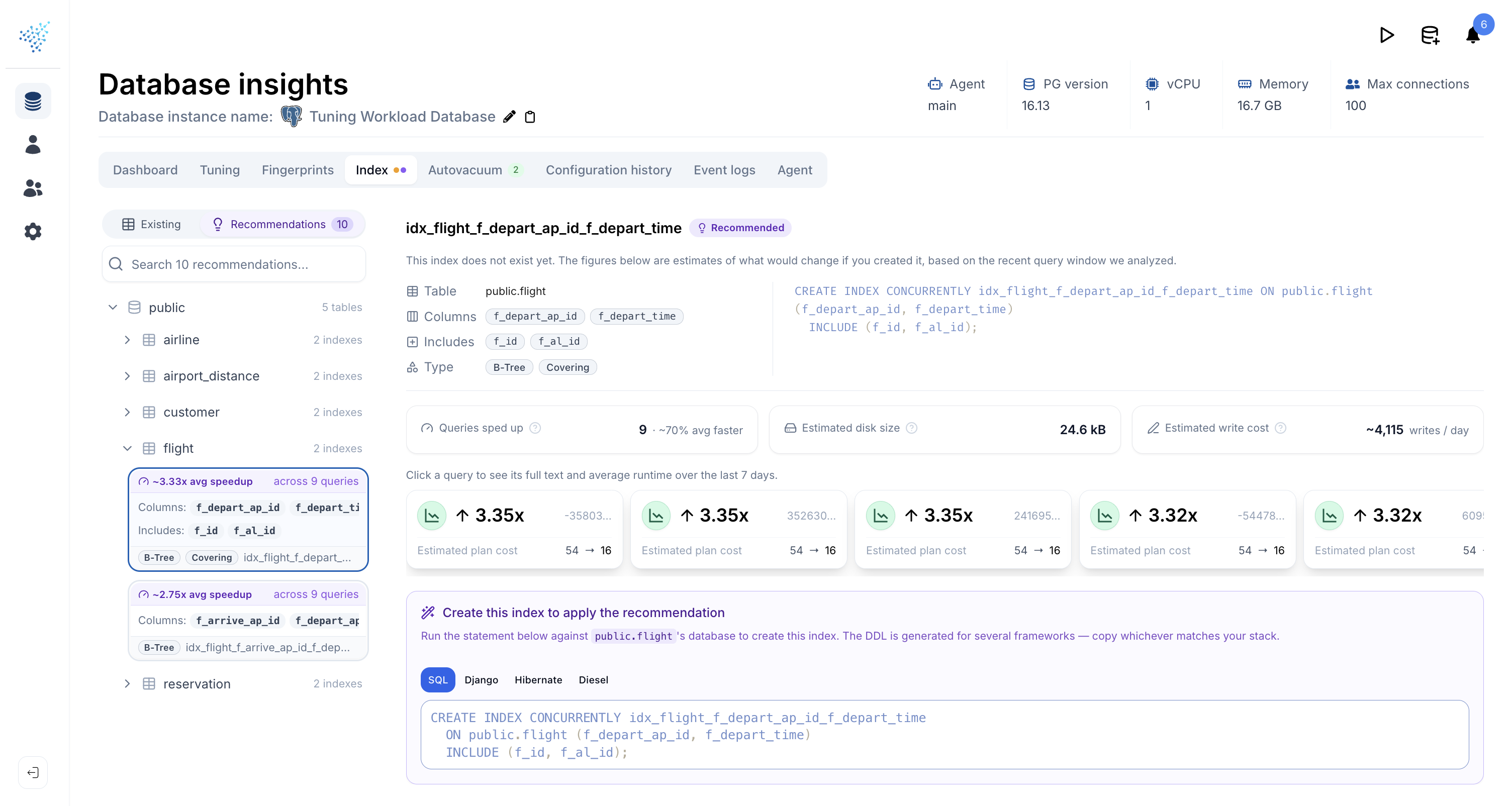Open notifications bell with 6 badge
The width and height of the screenshot is (1512, 806).
(1473, 35)
